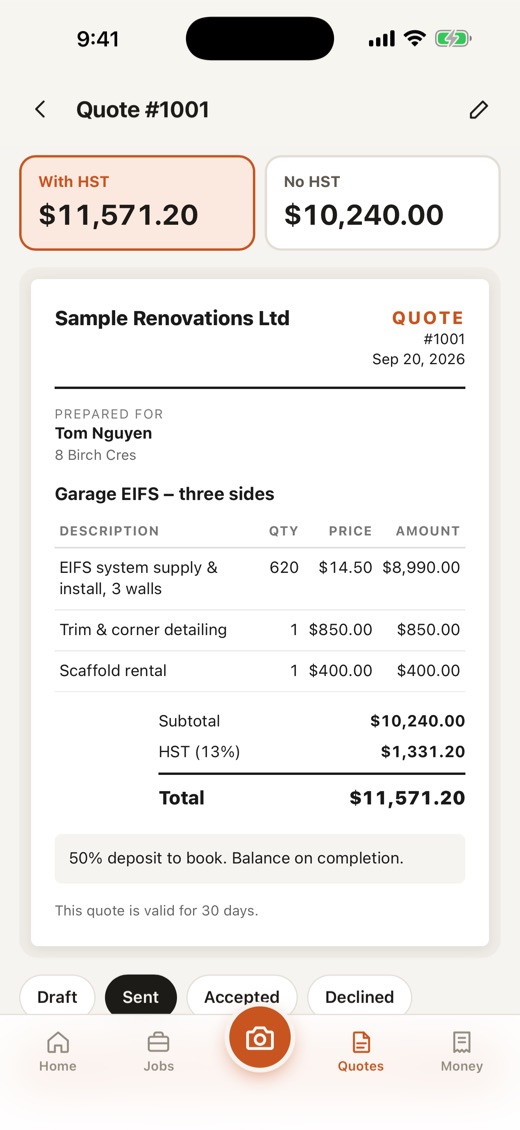This screenshot has height=1130, width=520.
Task: Select the EIFS system supply line item
Action: pyautogui.click(x=260, y=579)
